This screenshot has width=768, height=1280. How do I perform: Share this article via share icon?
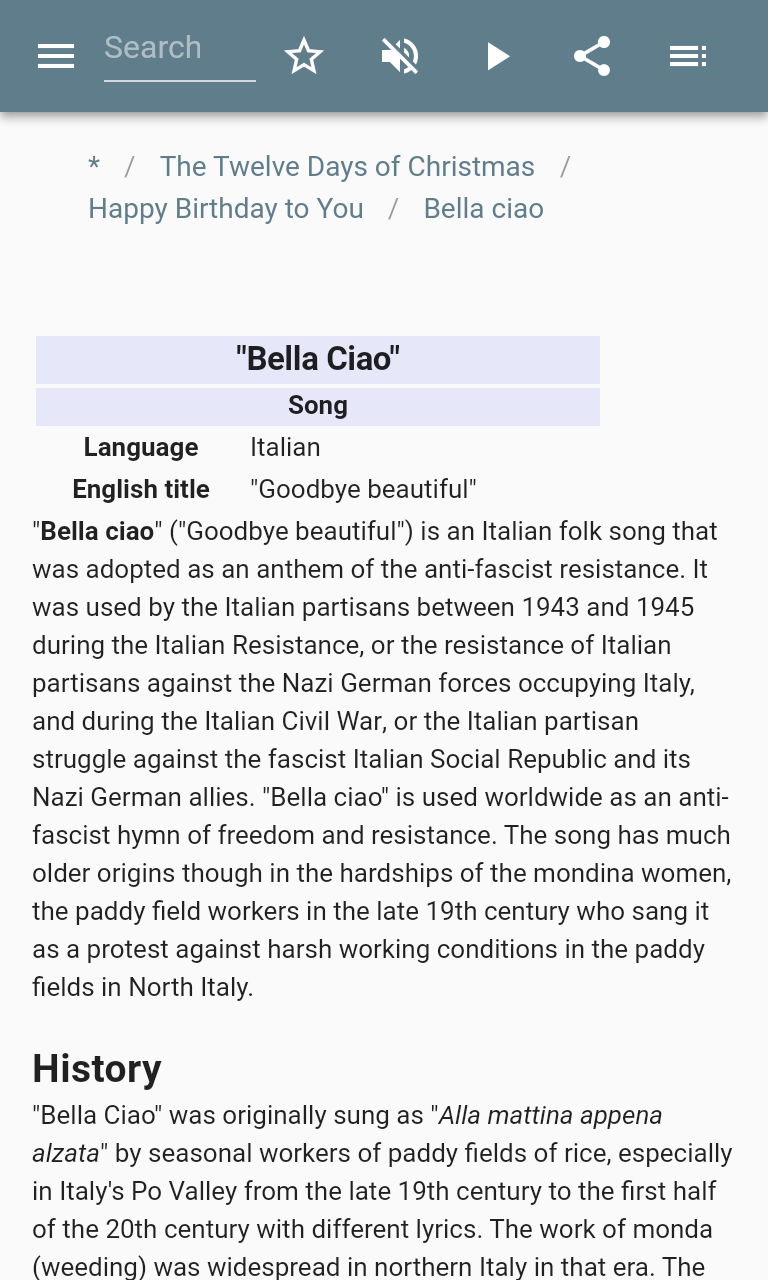point(592,56)
